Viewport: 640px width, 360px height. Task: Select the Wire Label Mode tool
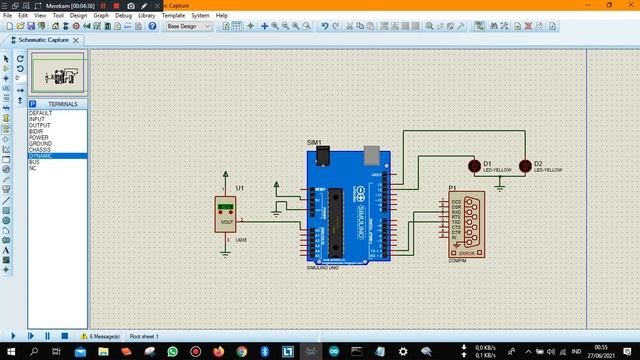(6, 88)
